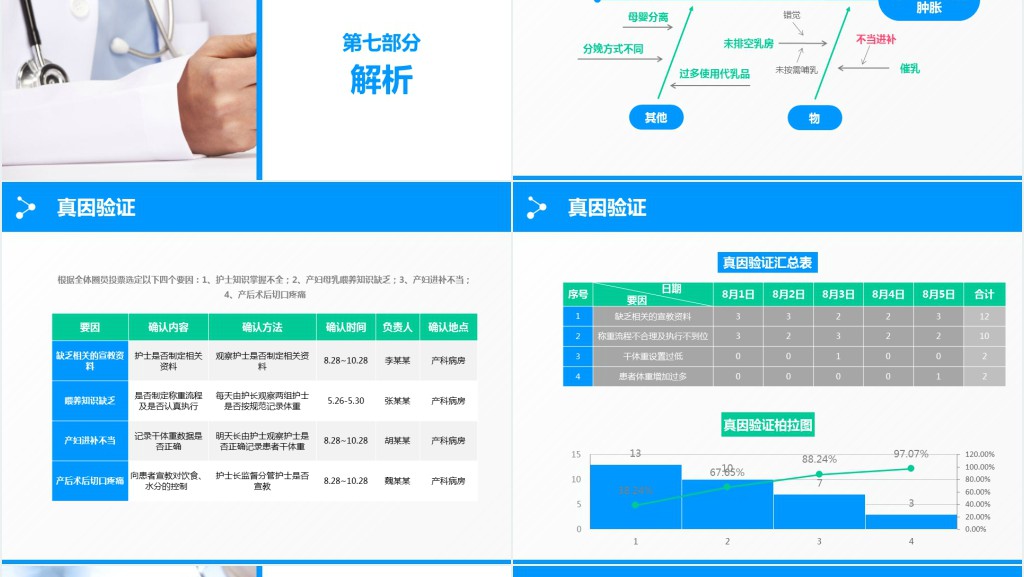Select the blue 其他 pill in fishbone diagram
Screen dimensions: 1024x577
tap(655, 118)
